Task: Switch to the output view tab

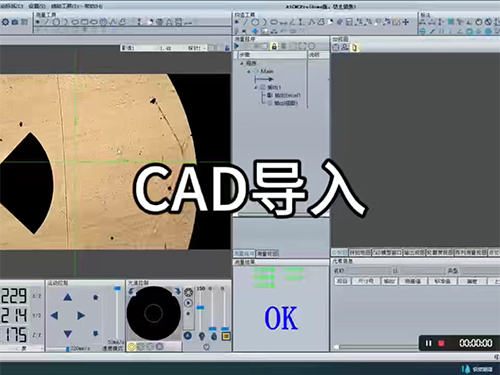Action: tap(414, 253)
